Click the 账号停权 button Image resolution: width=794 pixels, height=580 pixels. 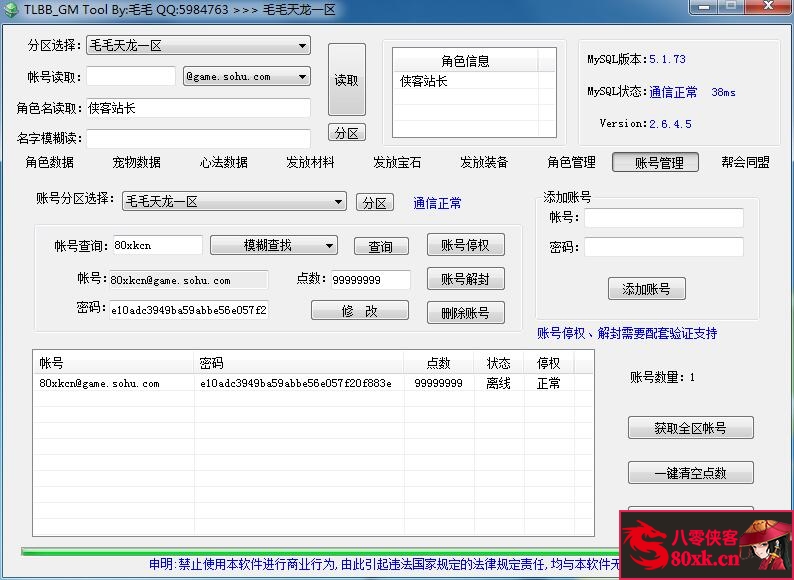[466, 245]
